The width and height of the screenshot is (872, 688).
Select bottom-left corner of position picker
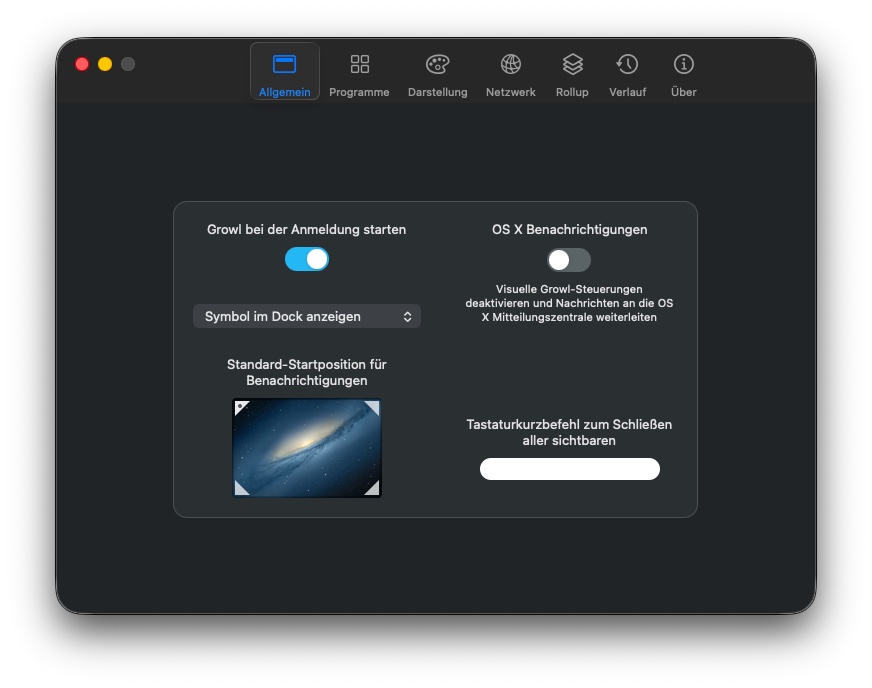click(x=241, y=488)
